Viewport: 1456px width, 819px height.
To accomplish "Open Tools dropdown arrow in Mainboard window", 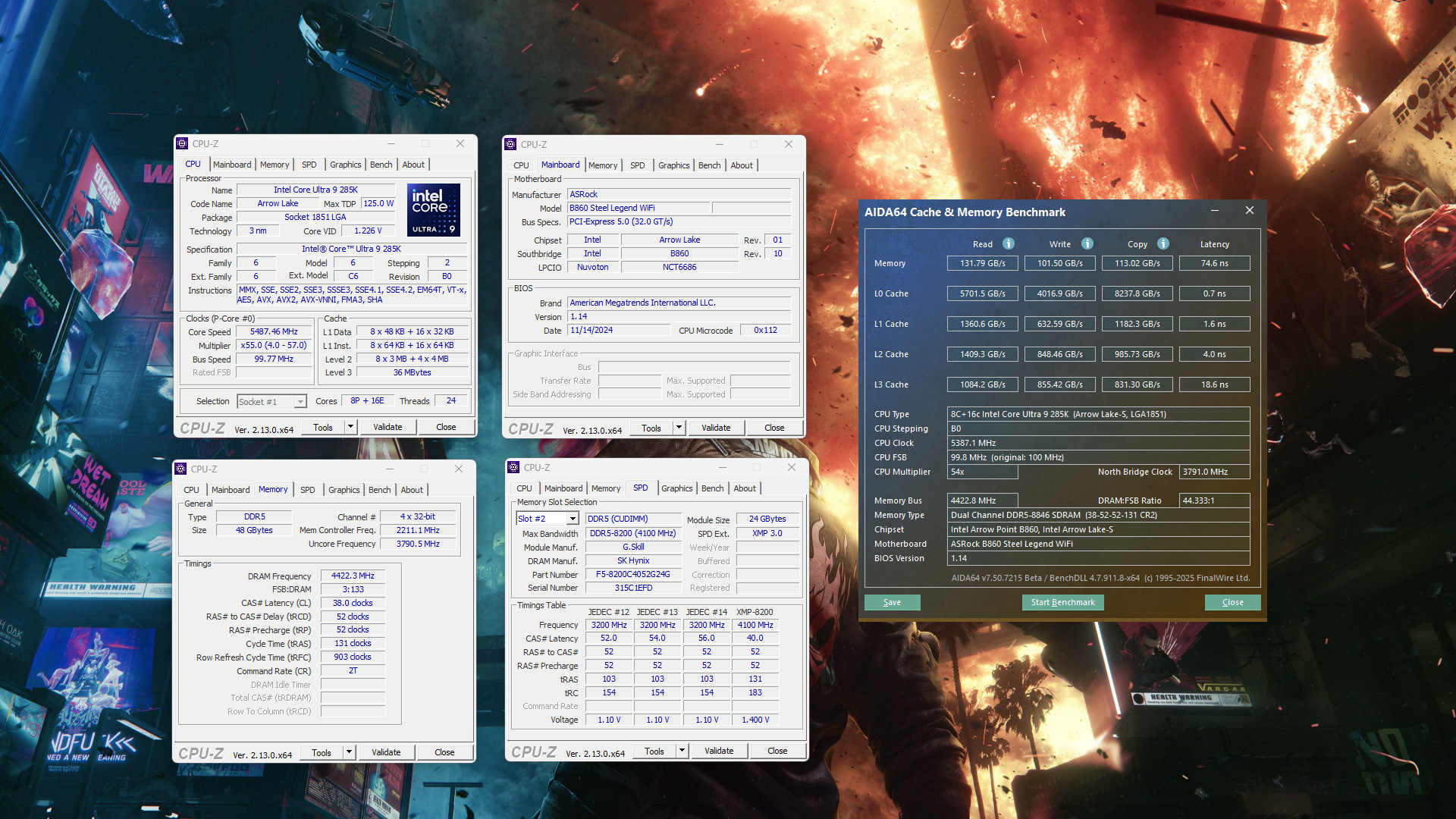I will [x=679, y=428].
